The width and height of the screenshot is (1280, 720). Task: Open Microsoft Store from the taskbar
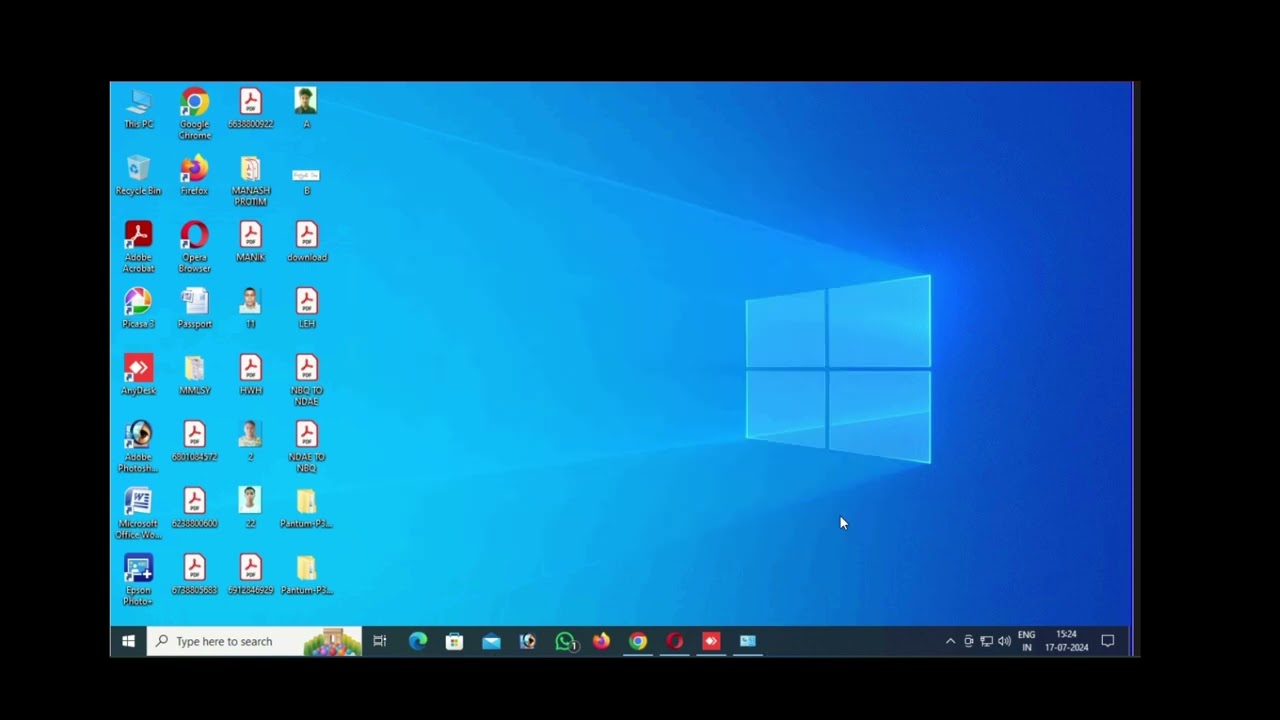(x=454, y=641)
